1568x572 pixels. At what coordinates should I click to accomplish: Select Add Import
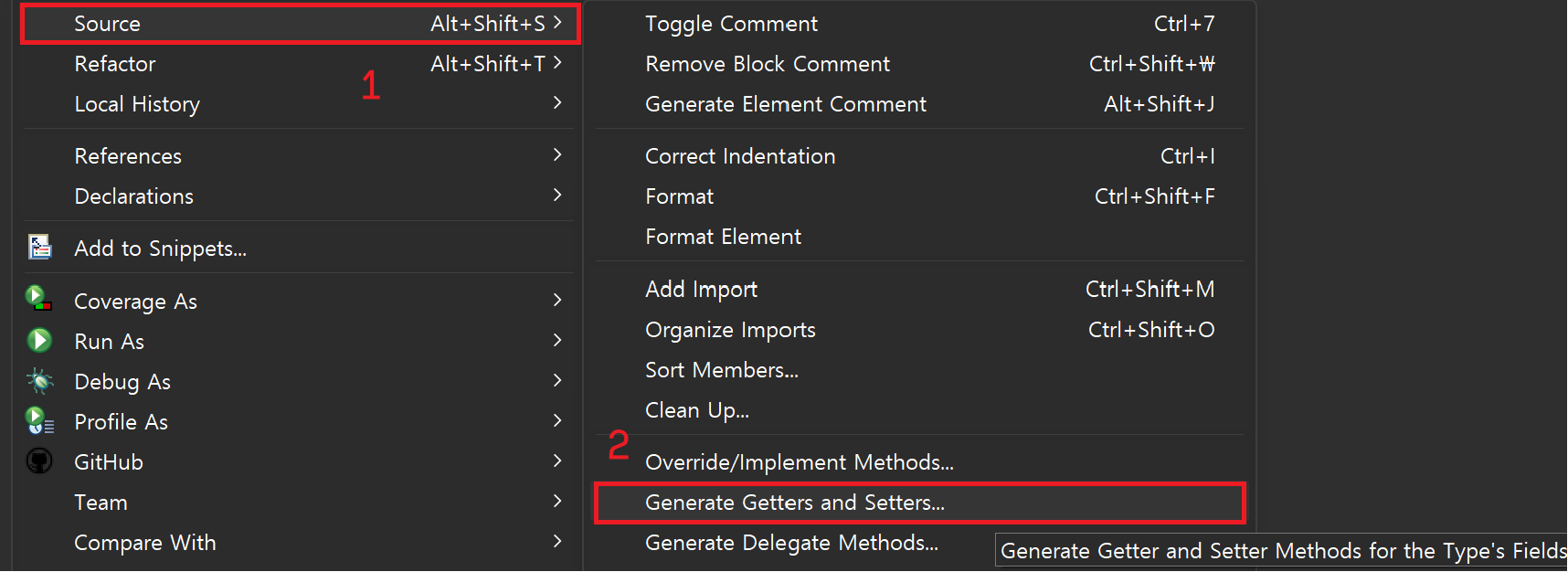coord(920,290)
